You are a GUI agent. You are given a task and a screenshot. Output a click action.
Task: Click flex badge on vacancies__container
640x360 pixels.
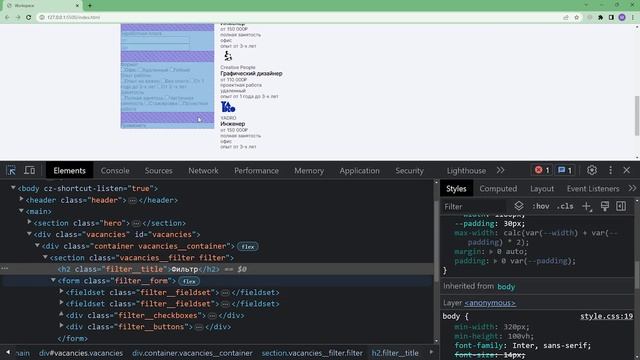248,247
